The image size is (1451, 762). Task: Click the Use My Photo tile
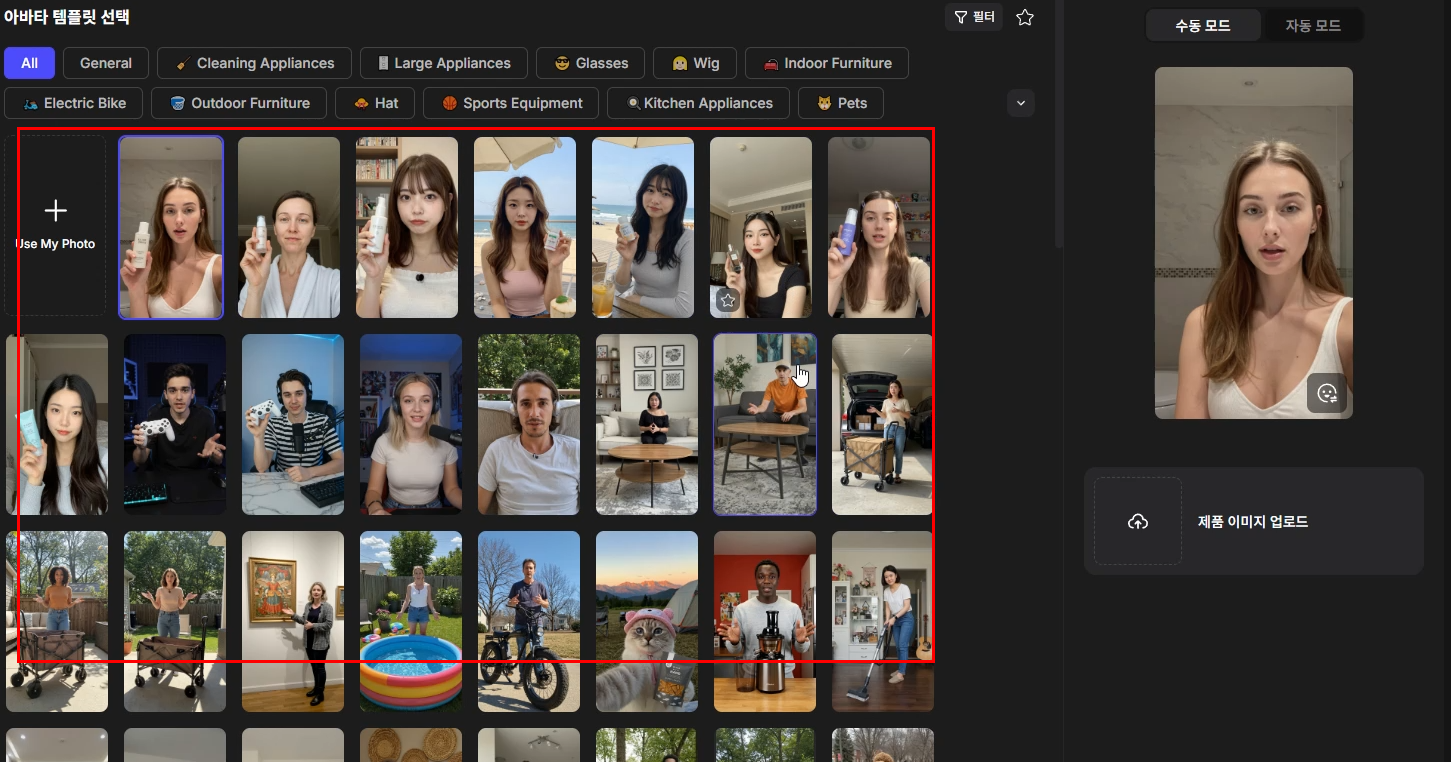click(55, 226)
